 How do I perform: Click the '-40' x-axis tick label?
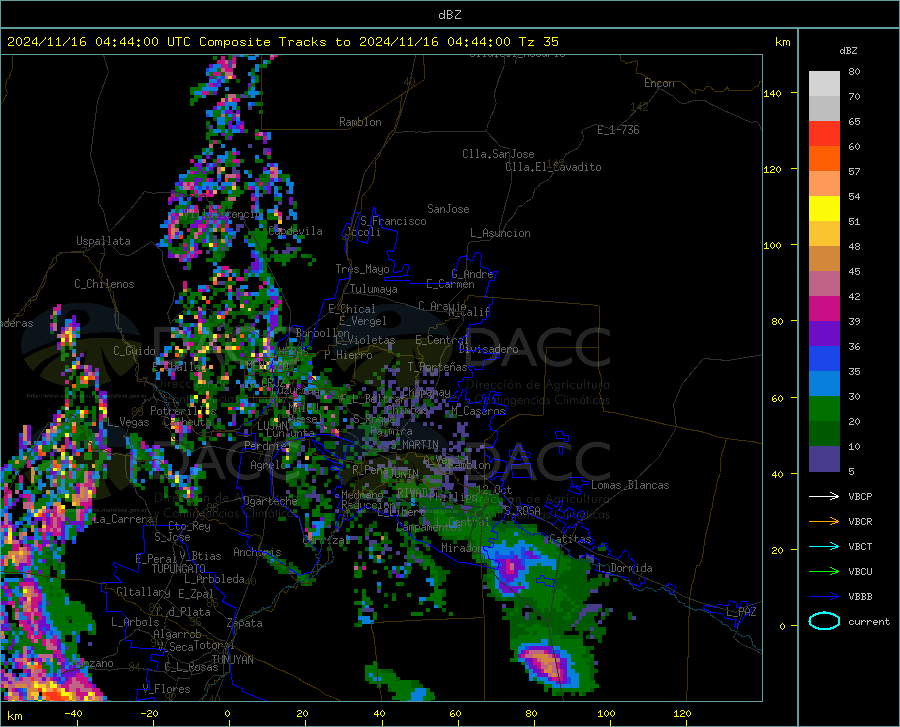pos(73,714)
